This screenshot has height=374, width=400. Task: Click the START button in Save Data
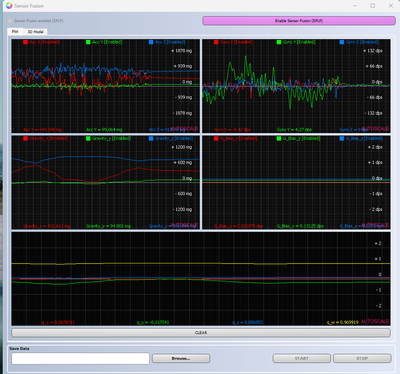(302, 358)
